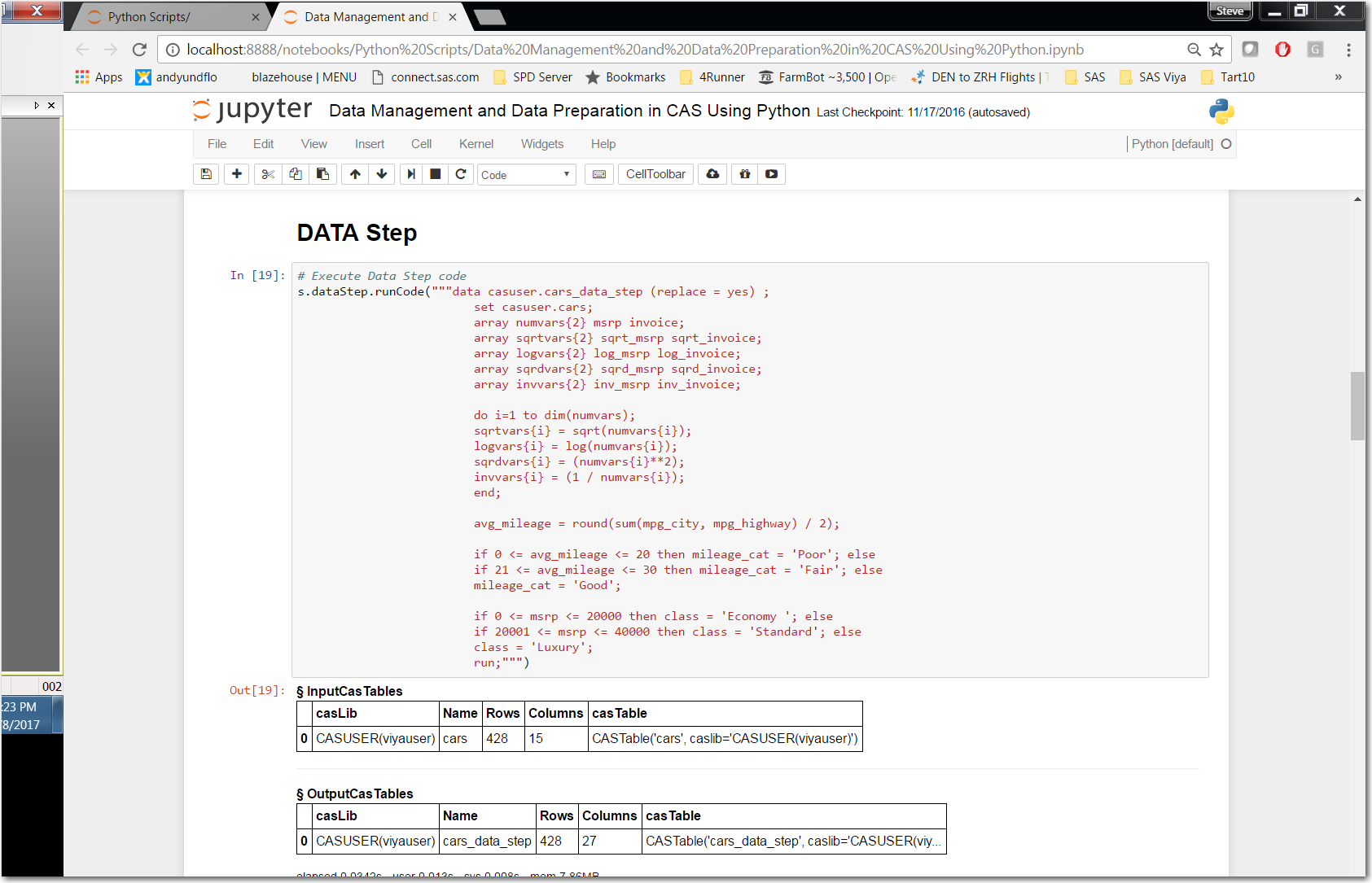
Task: Show hidden bookmarks with the chevron
Action: coord(1338,77)
